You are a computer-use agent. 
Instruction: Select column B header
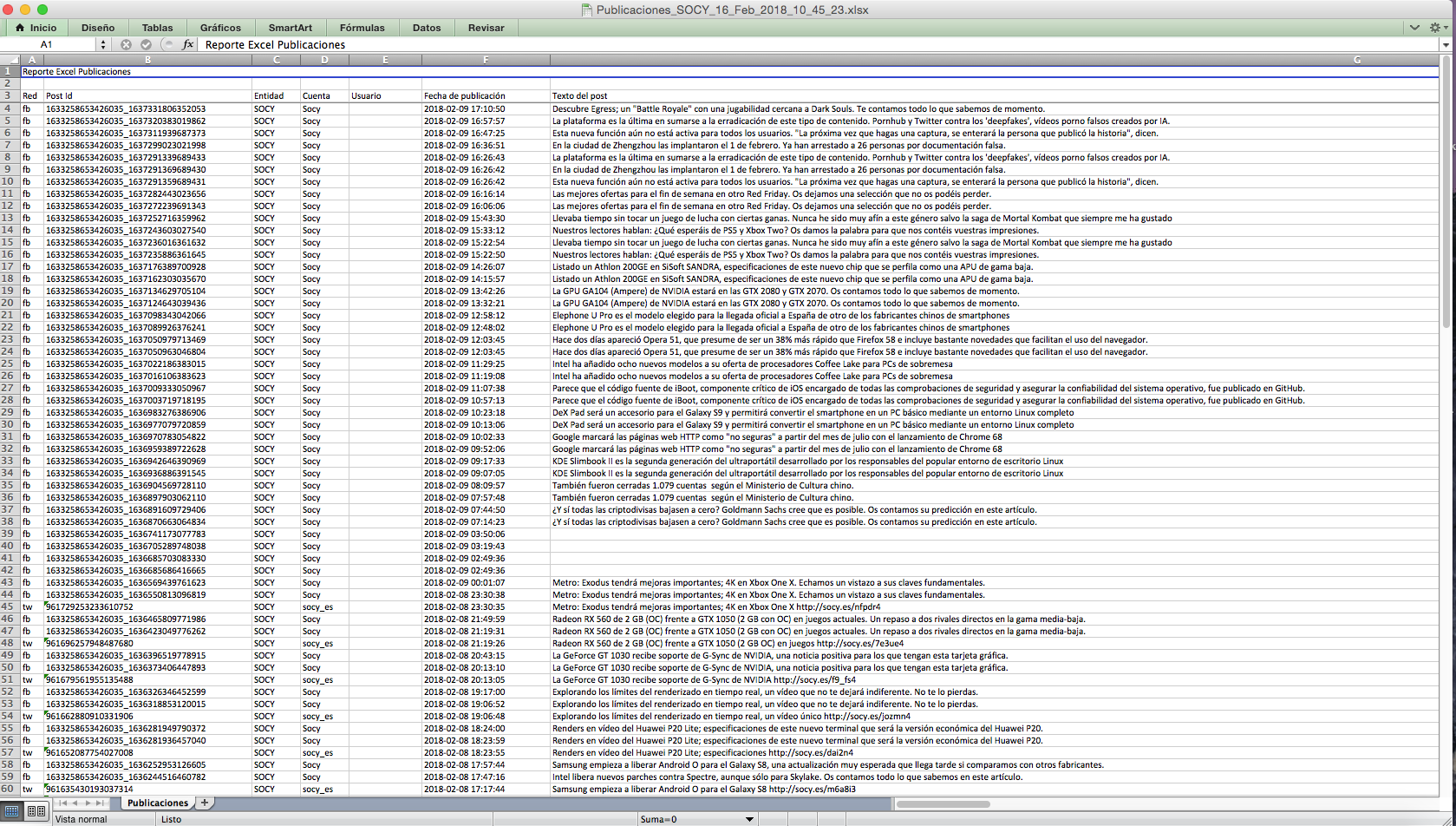coord(147,60)
